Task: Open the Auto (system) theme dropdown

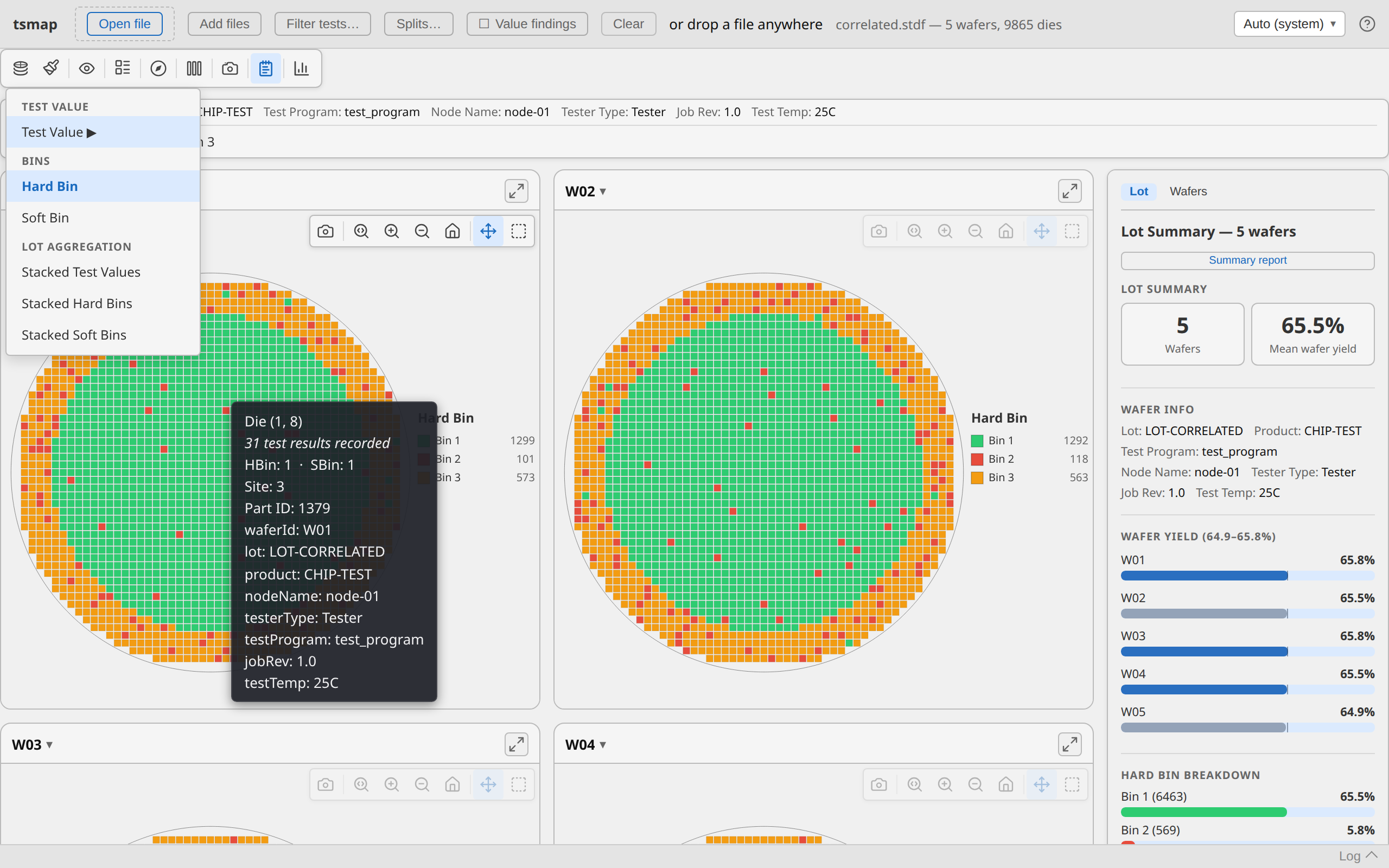Action: (x=1289, y=24)
